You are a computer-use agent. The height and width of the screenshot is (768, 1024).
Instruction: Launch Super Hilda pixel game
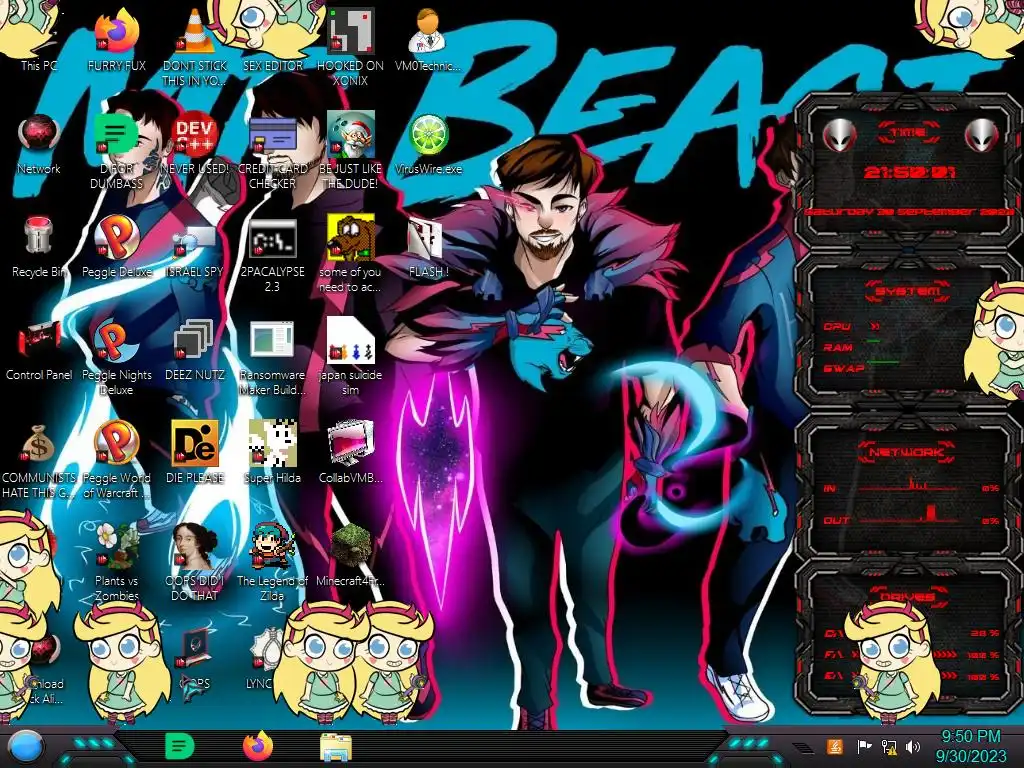(x=272, y=453)
